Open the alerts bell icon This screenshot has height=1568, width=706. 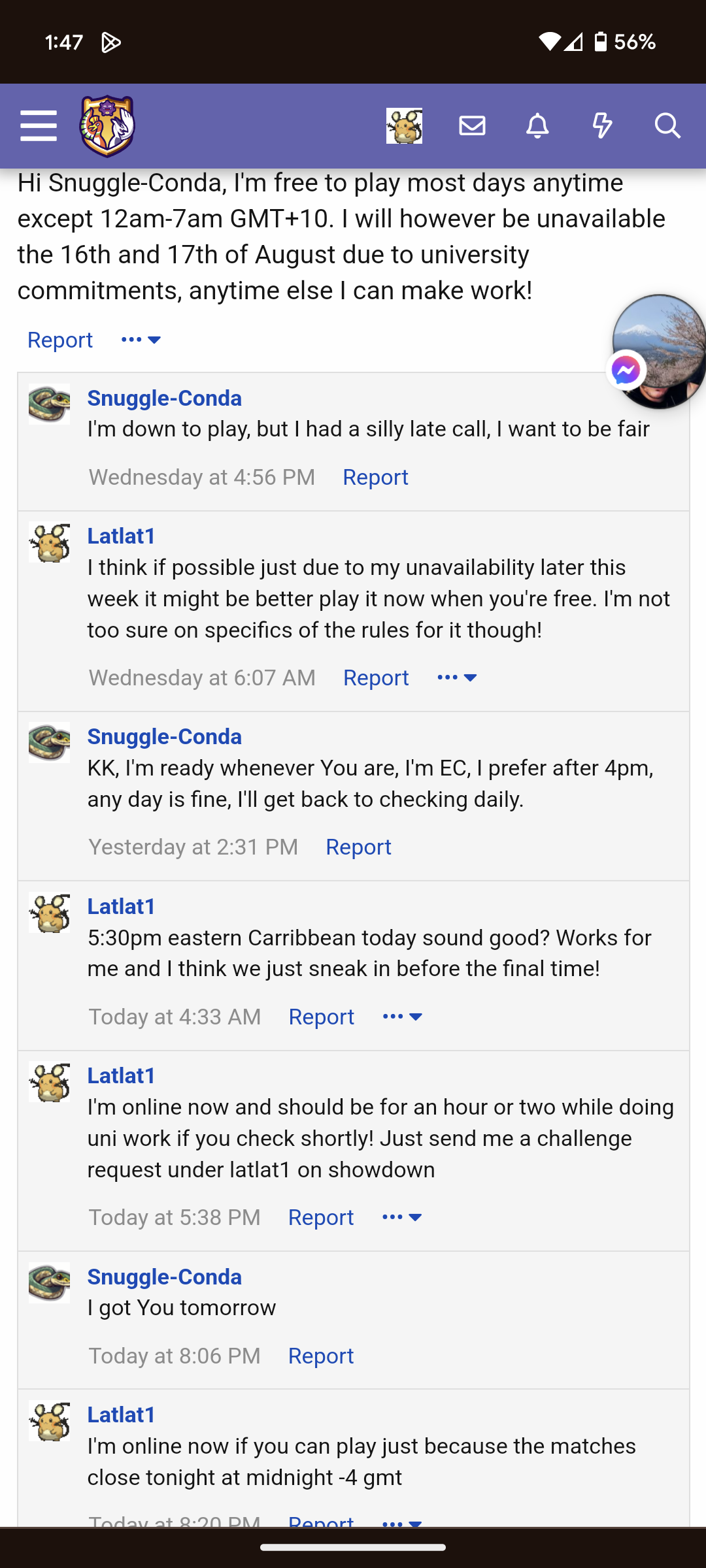click(x=537, y=125)
